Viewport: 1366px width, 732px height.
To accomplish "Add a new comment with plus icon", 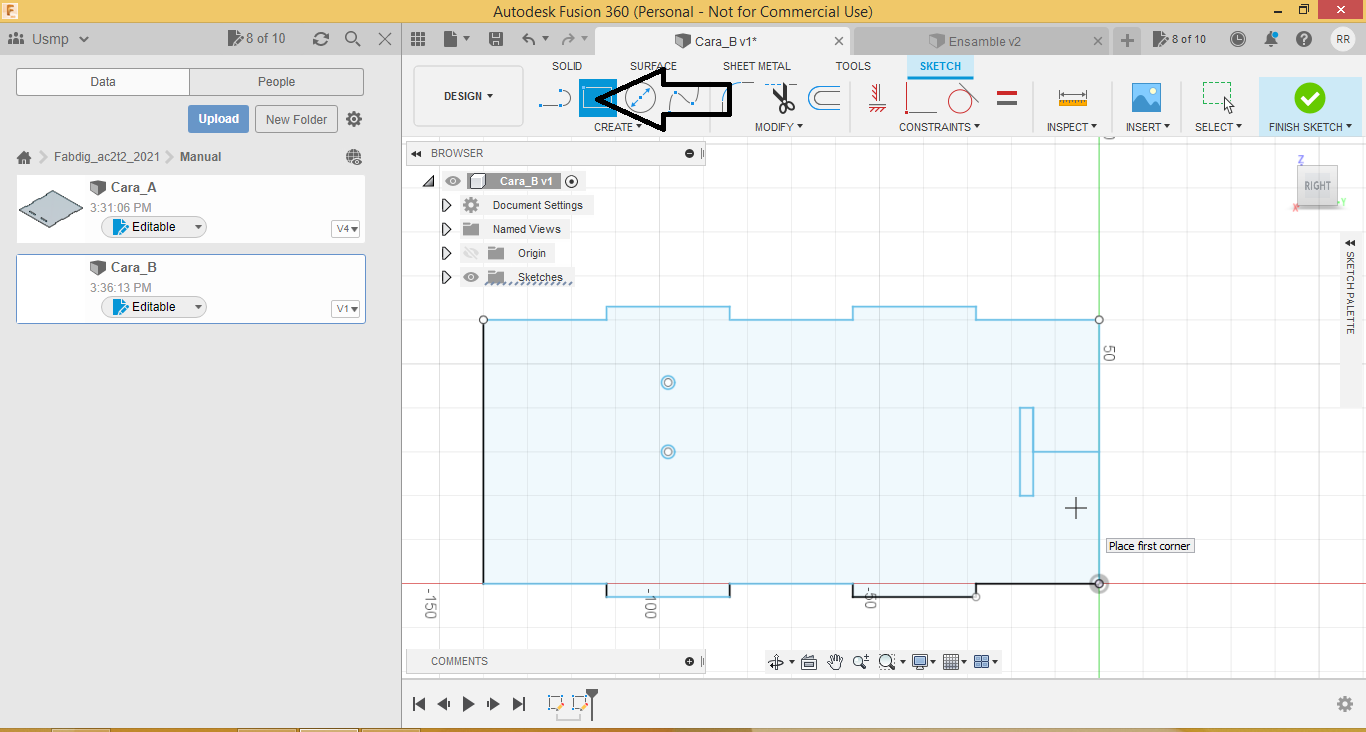I will (689, 662).
